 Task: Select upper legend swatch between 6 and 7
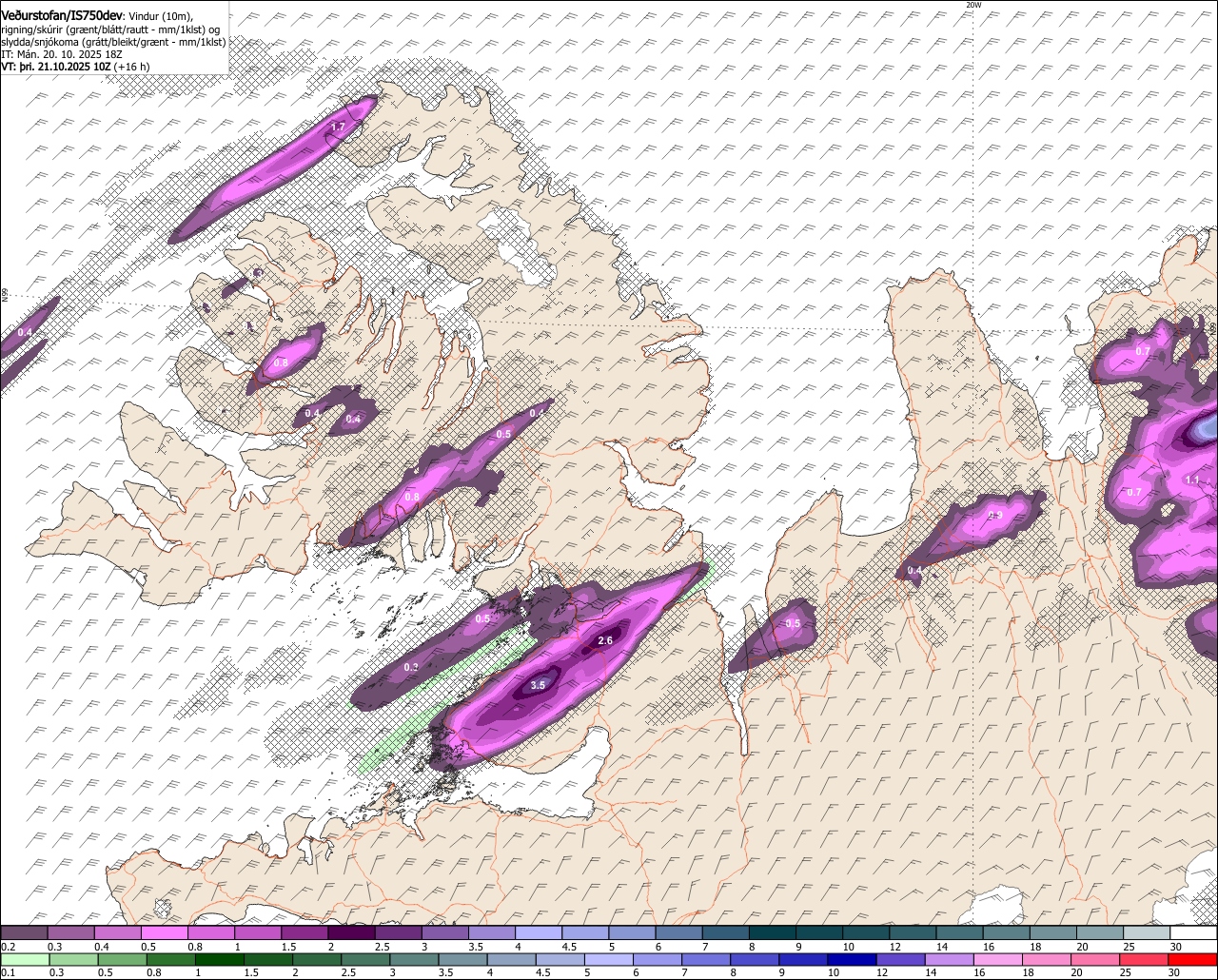[x=678, y=933]
